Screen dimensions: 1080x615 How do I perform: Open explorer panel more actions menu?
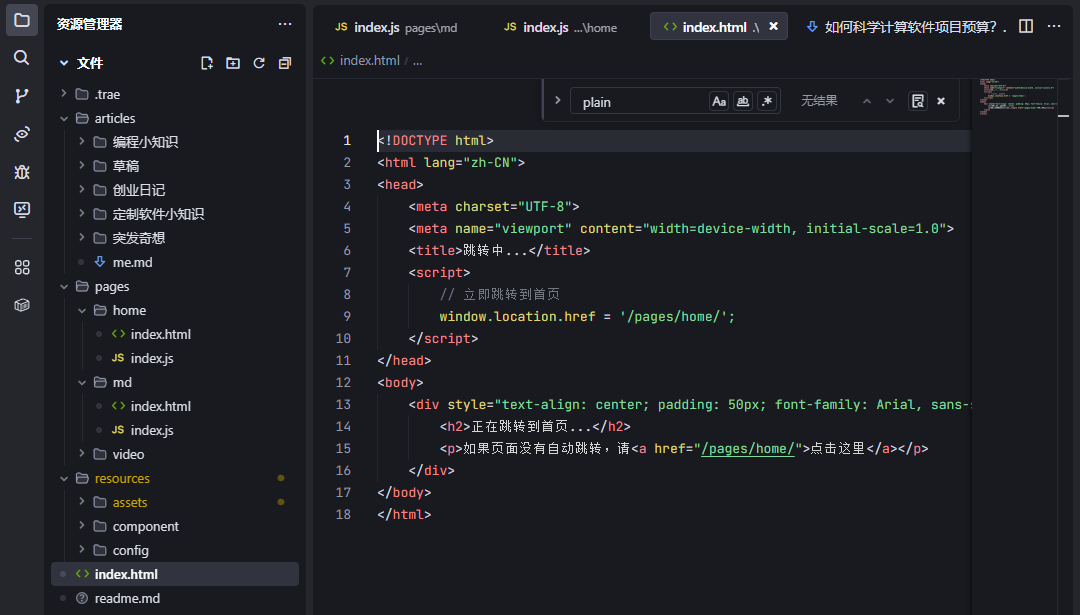[284, 24]
